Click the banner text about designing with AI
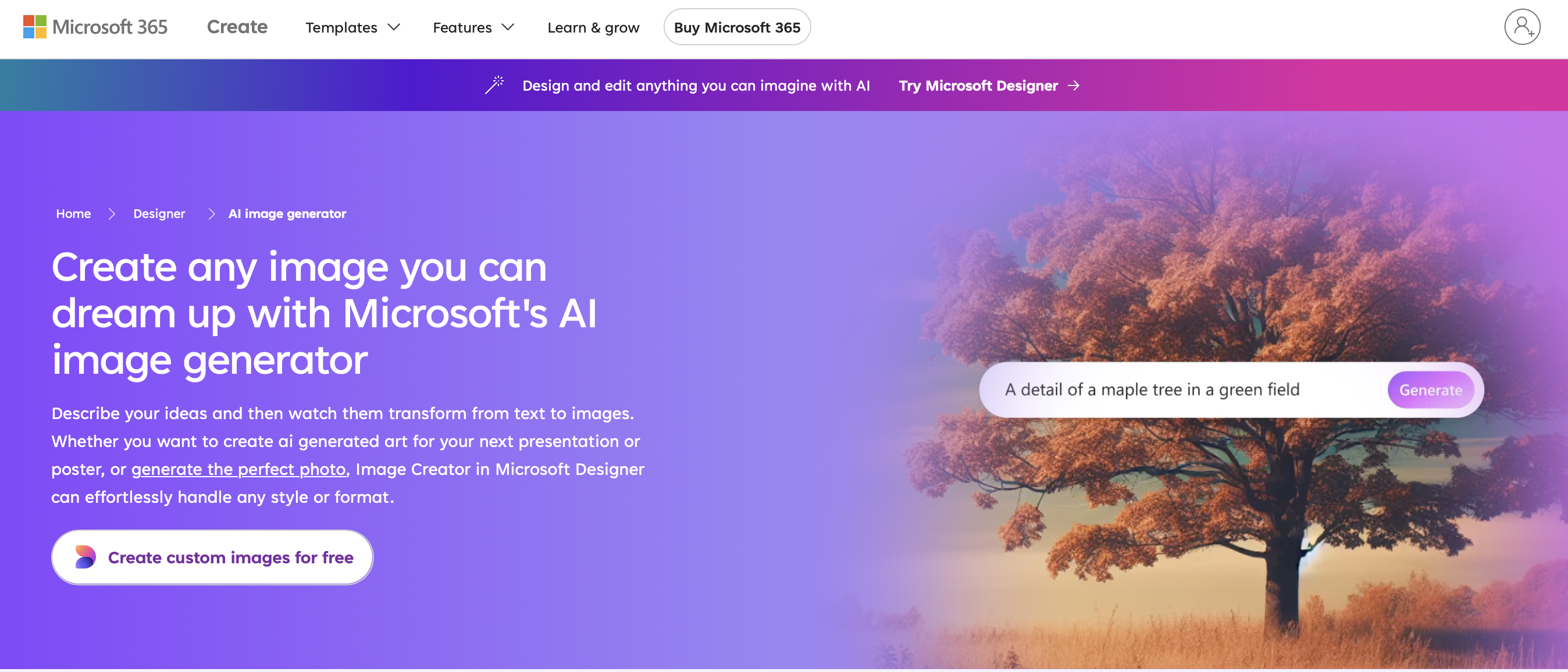This screenshot has width=1568, height=672. click(696, 86)
